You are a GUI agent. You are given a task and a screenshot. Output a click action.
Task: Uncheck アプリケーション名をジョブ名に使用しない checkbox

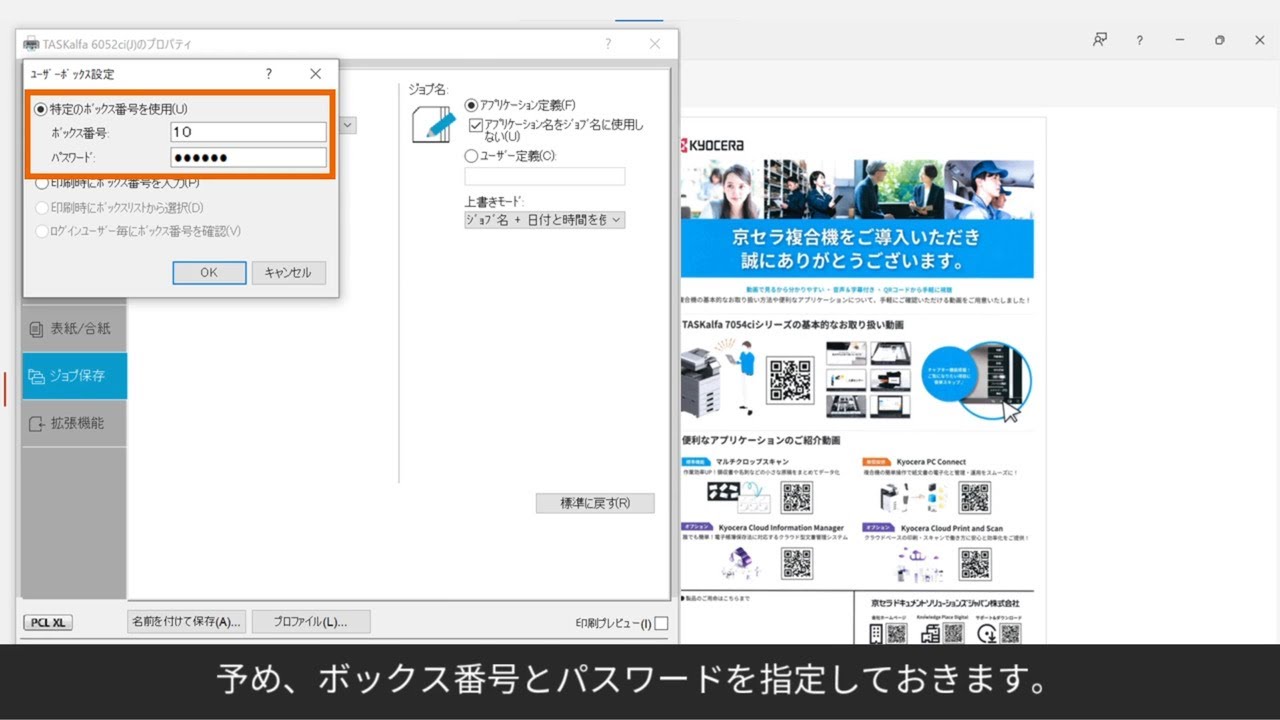click(x=476, y=125)
